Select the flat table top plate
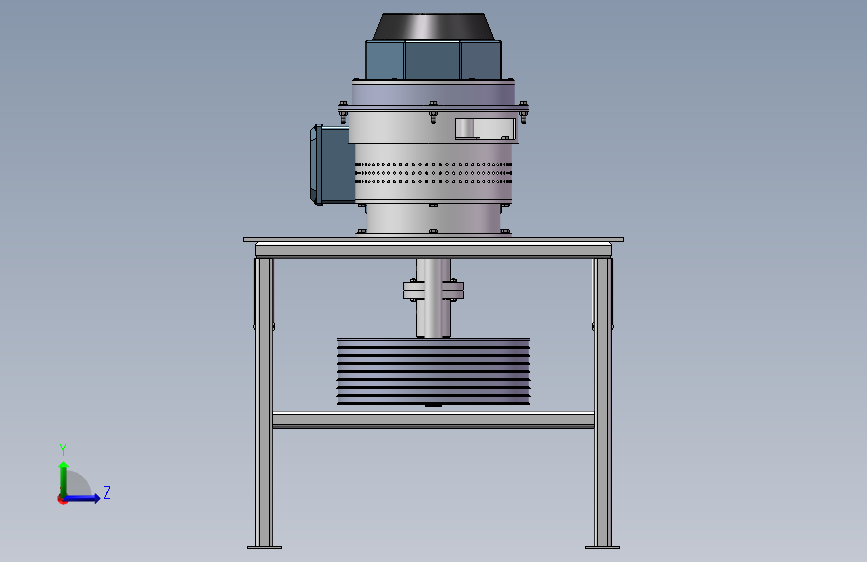The image size is (867, 562). pyautogui.click(x=434, y=240)
